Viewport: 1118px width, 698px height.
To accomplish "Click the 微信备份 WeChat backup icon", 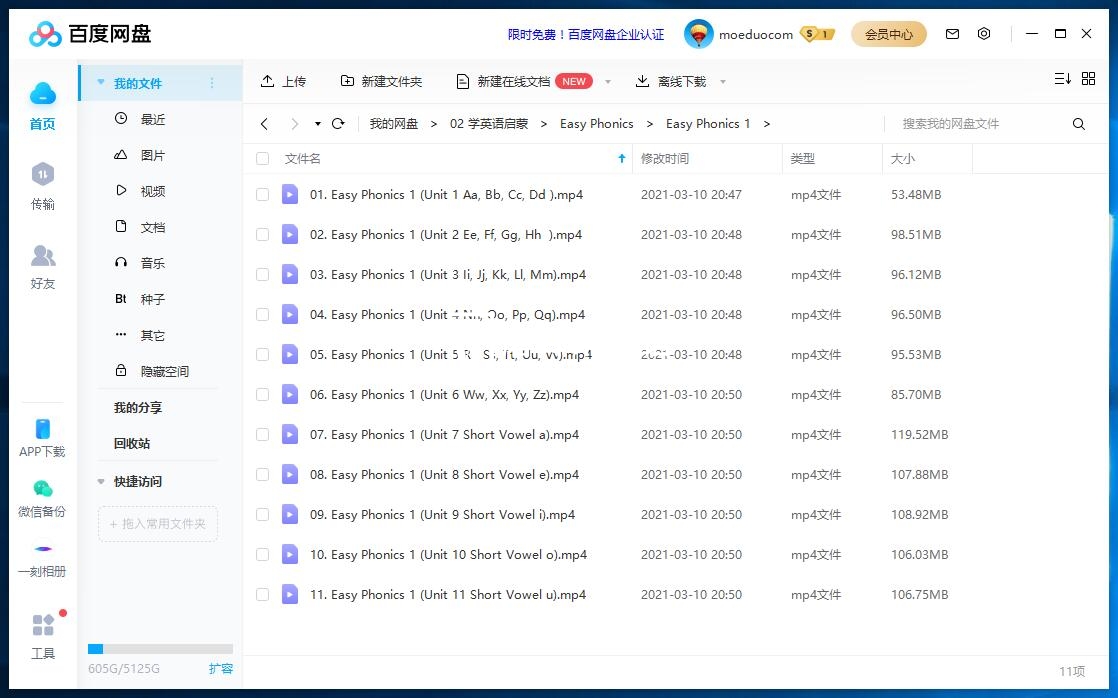I will pos(42,490).
